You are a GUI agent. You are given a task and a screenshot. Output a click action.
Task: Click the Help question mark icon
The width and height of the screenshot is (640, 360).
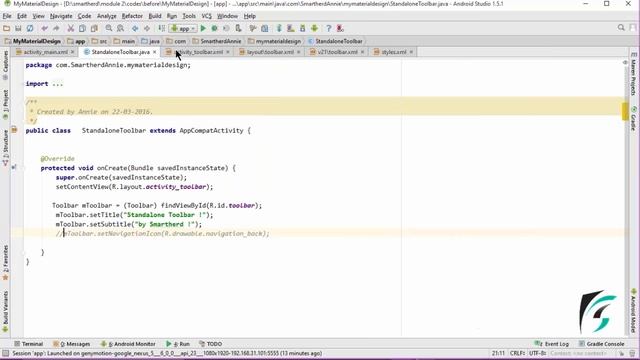(x=329, y=28)
